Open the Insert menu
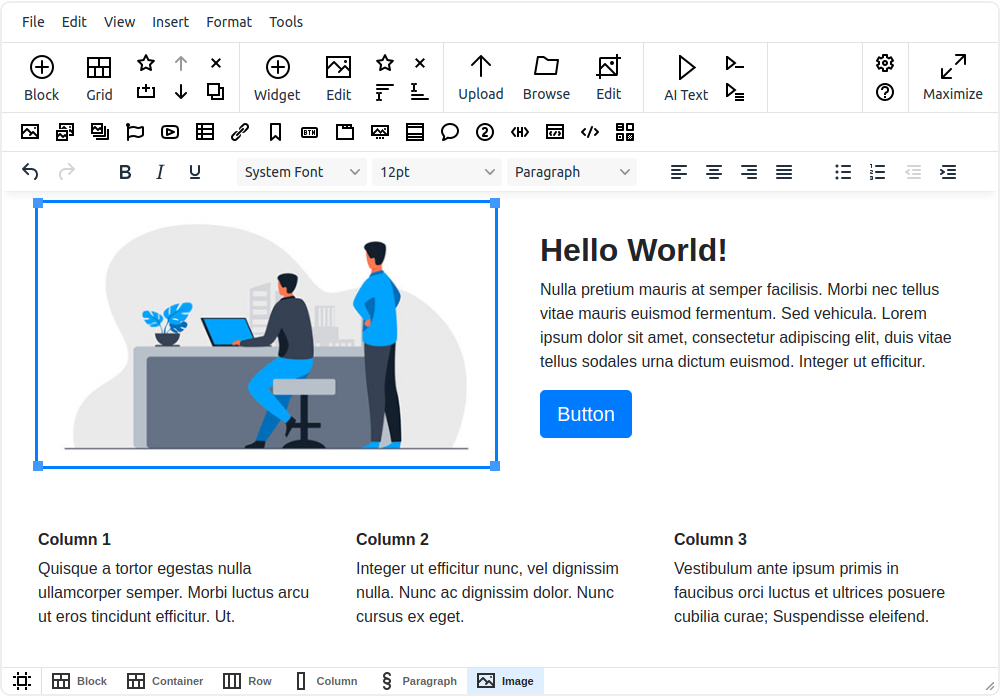This screenshot has height=696, width=1000. 170,22
